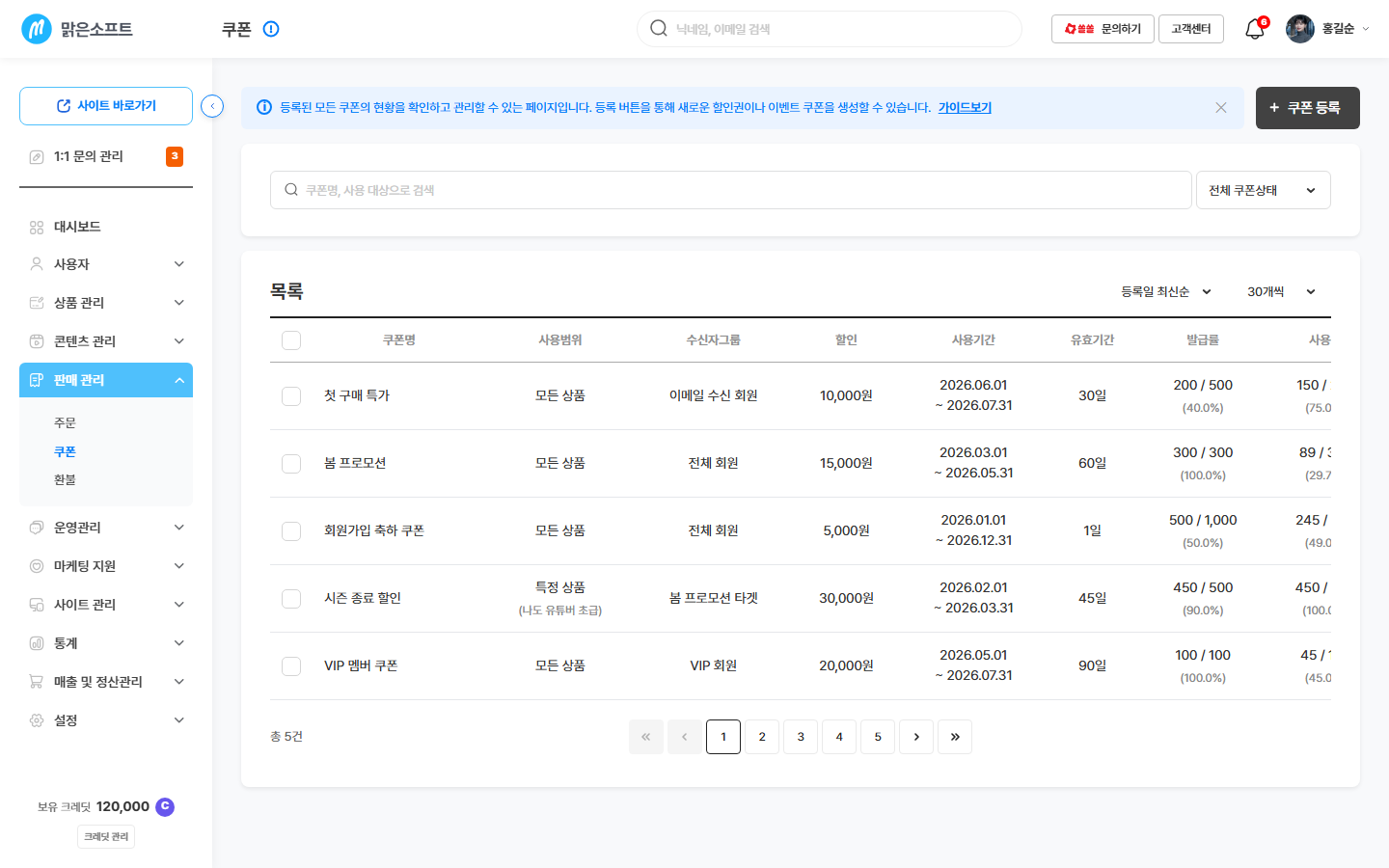Open the 환불 submenu item

coord(65,480)
